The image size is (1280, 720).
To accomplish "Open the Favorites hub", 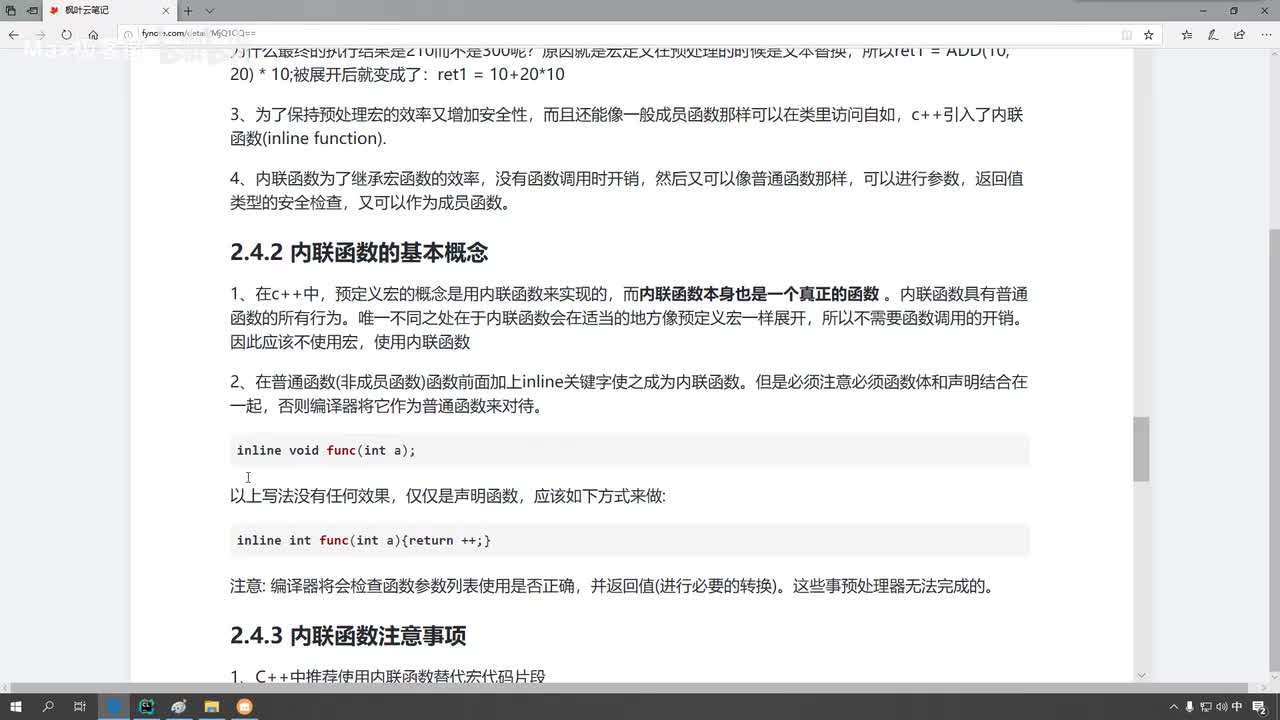I will pyautogui.click(x=1187, y=34).
